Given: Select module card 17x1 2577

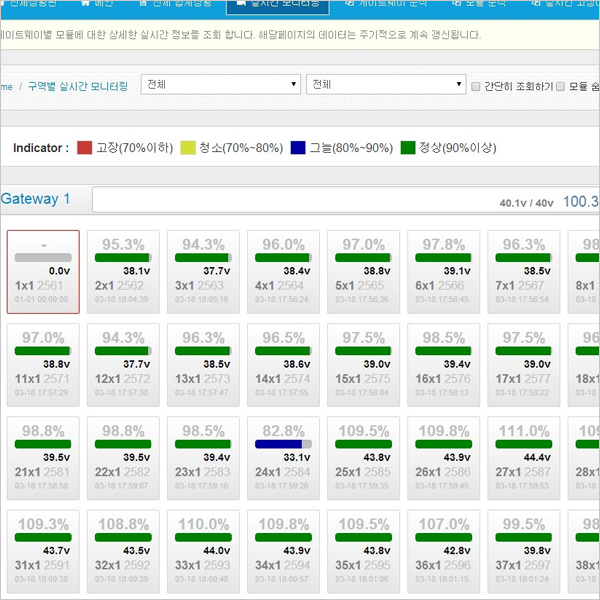Looking at the screenshot, I should point(523,365).
